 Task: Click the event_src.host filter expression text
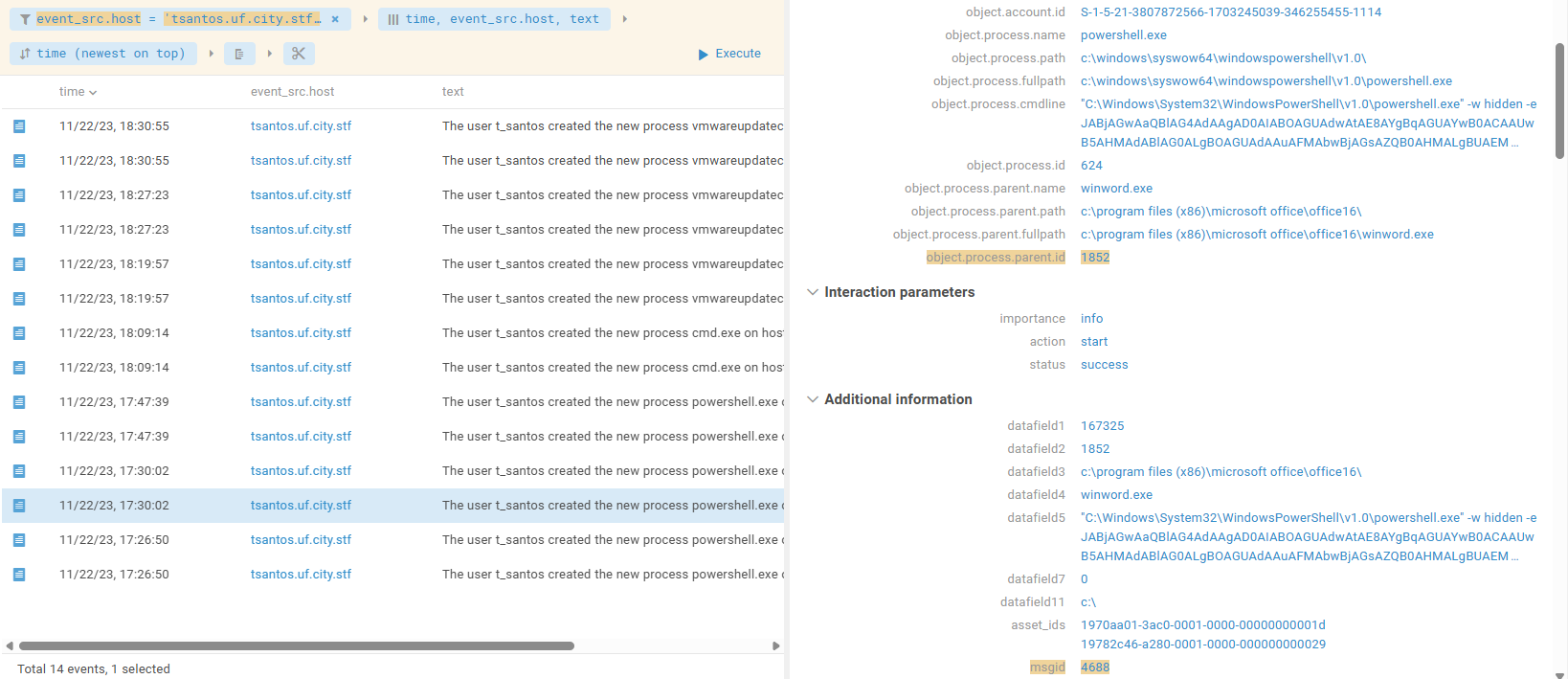tap(178, 19)
